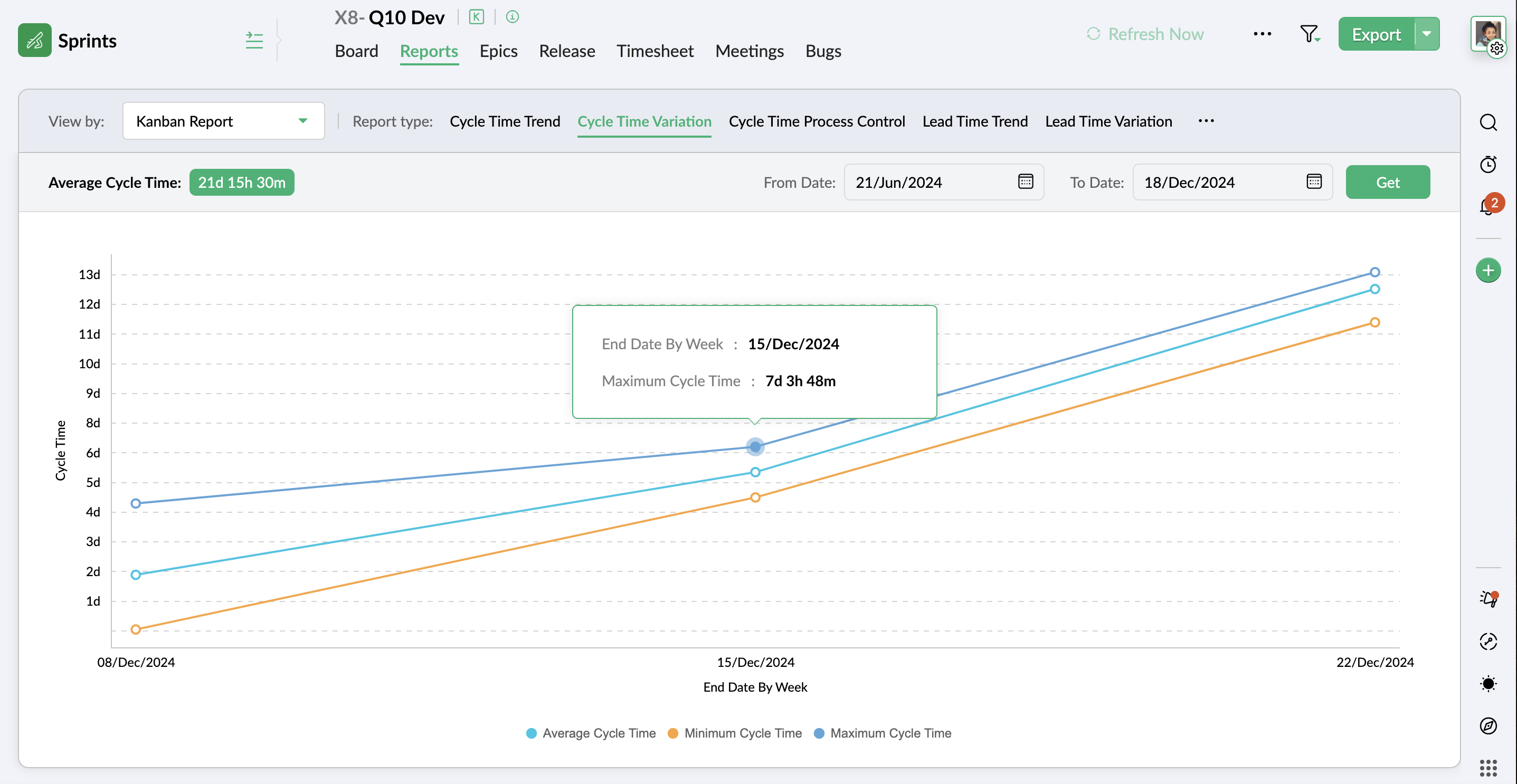Screen dimensions: 1517x784
Task: Select Lead Time Variation report type
Action: [1108, 121]
